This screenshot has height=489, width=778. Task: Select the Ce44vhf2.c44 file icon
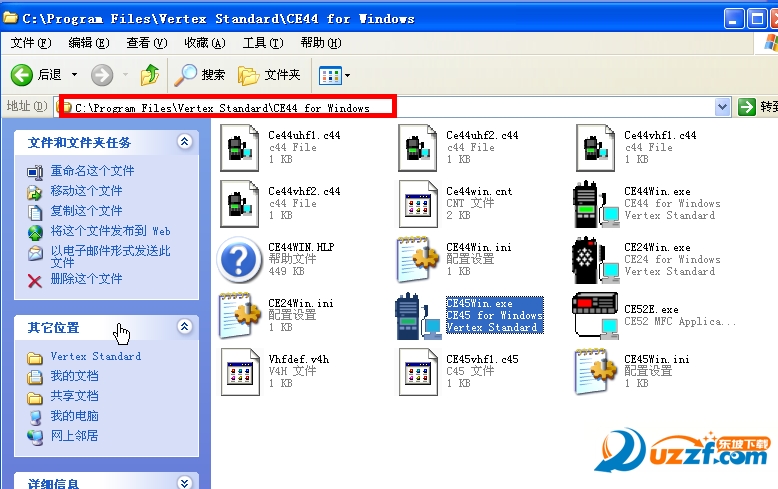(240, 204)
